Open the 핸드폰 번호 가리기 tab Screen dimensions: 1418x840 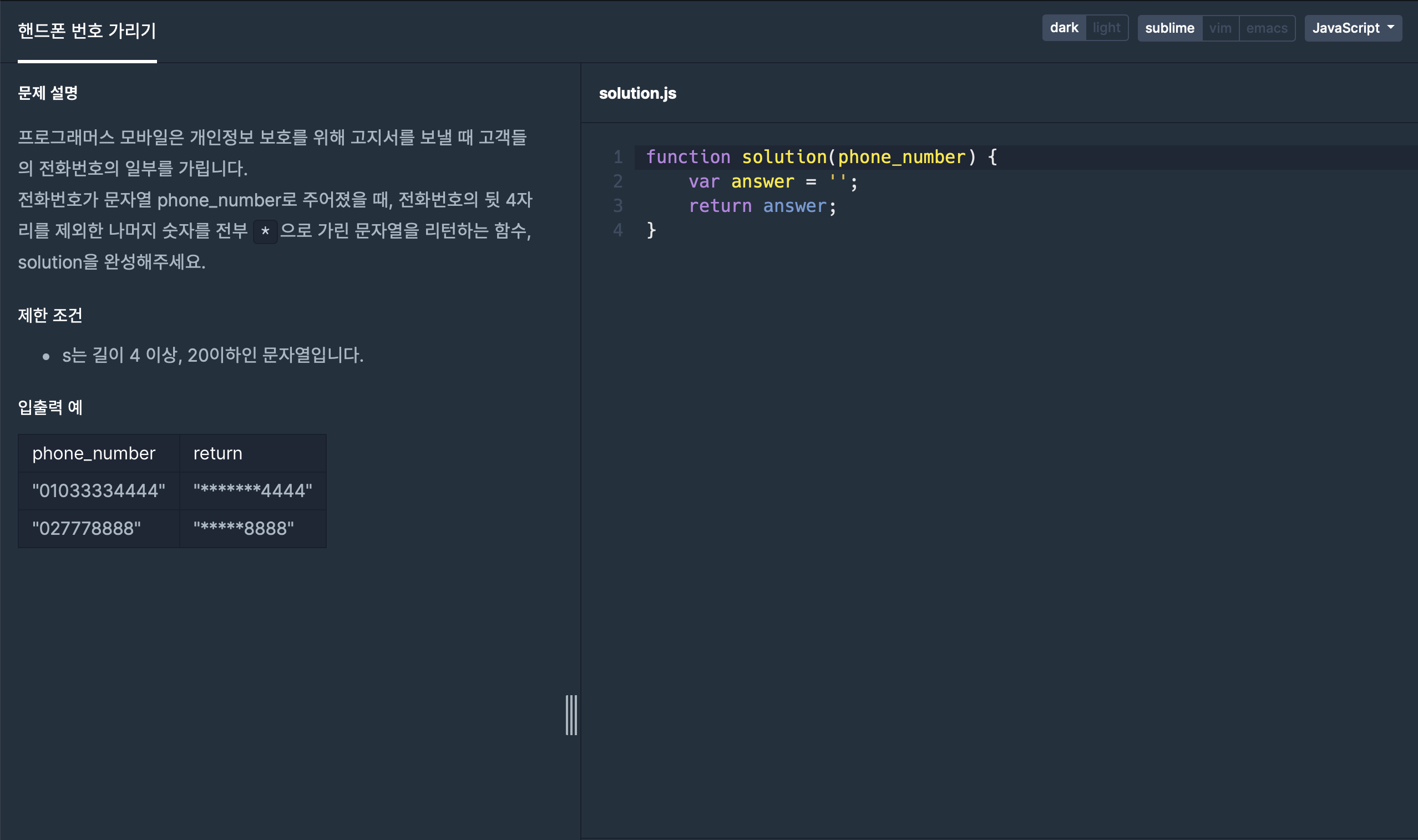click(87, 31)
